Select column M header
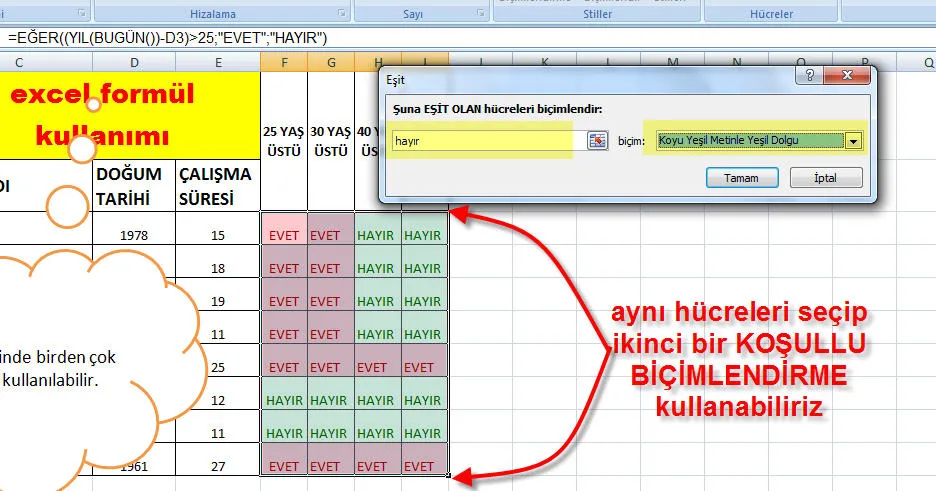936x491 pixels. [x=672, y=62]
